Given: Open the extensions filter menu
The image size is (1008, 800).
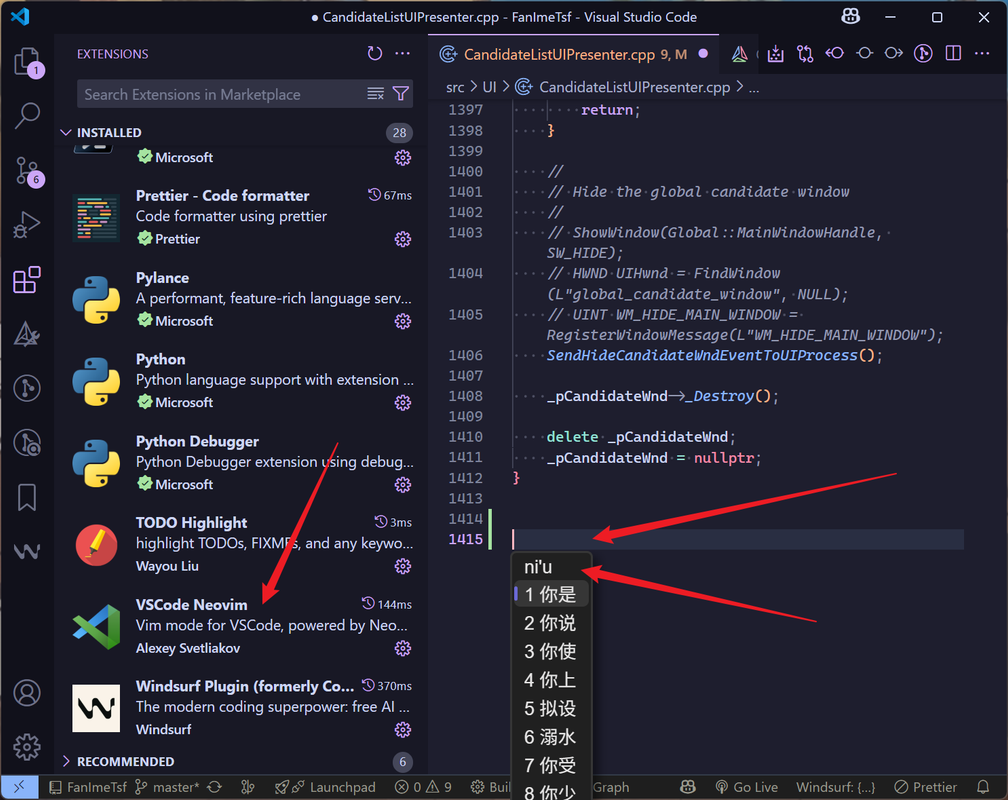Looking at the screenshot, I should coord(400,94).
